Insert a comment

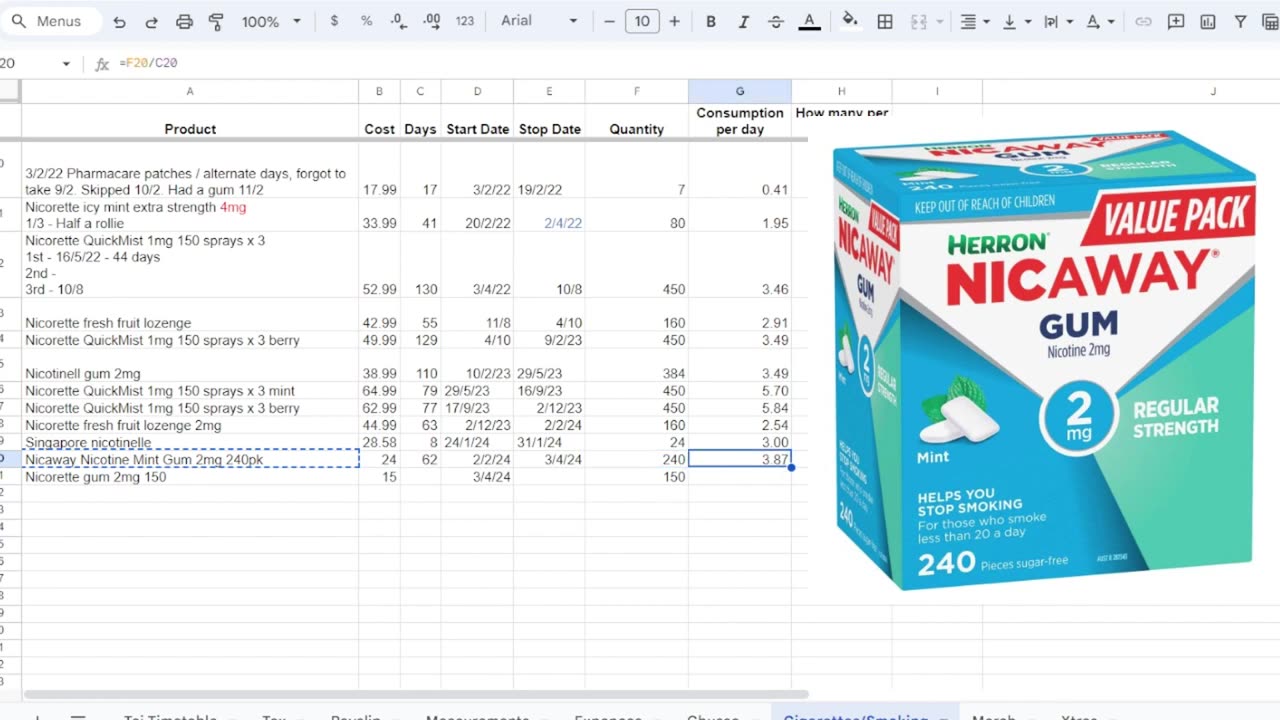tap(1176, 21)
